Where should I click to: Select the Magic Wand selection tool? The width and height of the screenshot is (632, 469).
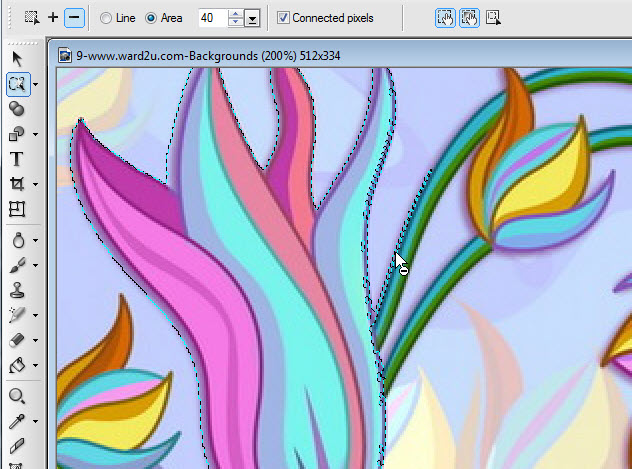[17, 84]
